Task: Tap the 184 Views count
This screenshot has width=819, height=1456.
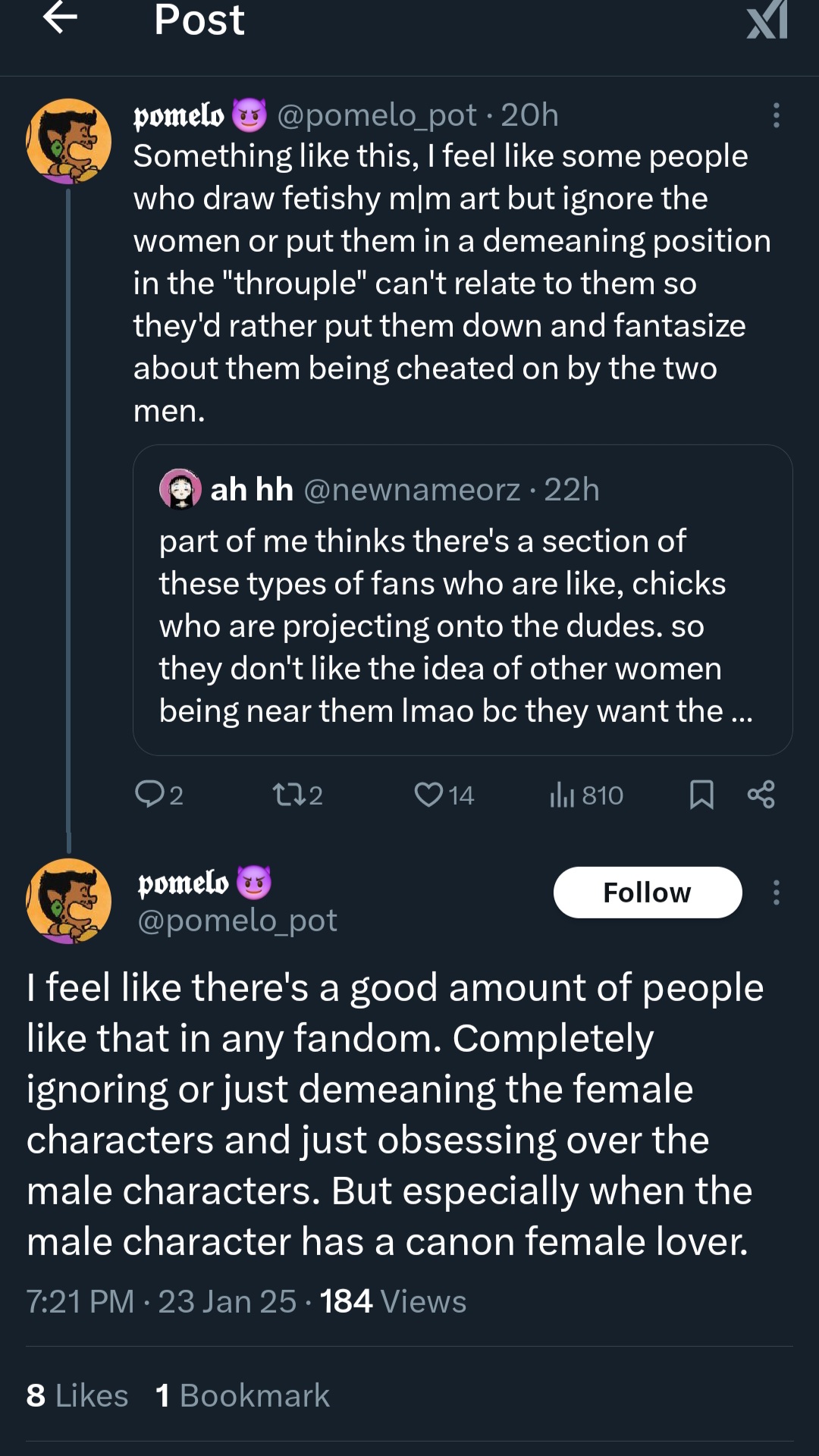Action: (x=393, y=1301)
